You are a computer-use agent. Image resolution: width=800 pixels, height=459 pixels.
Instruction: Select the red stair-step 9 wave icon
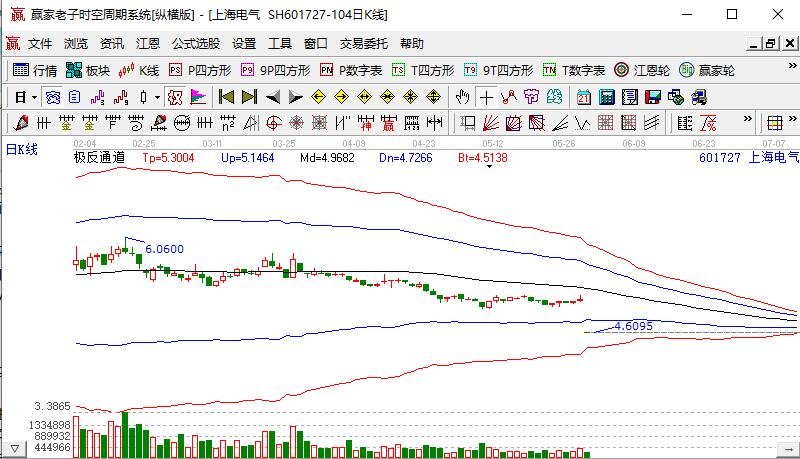coord(121,97)
